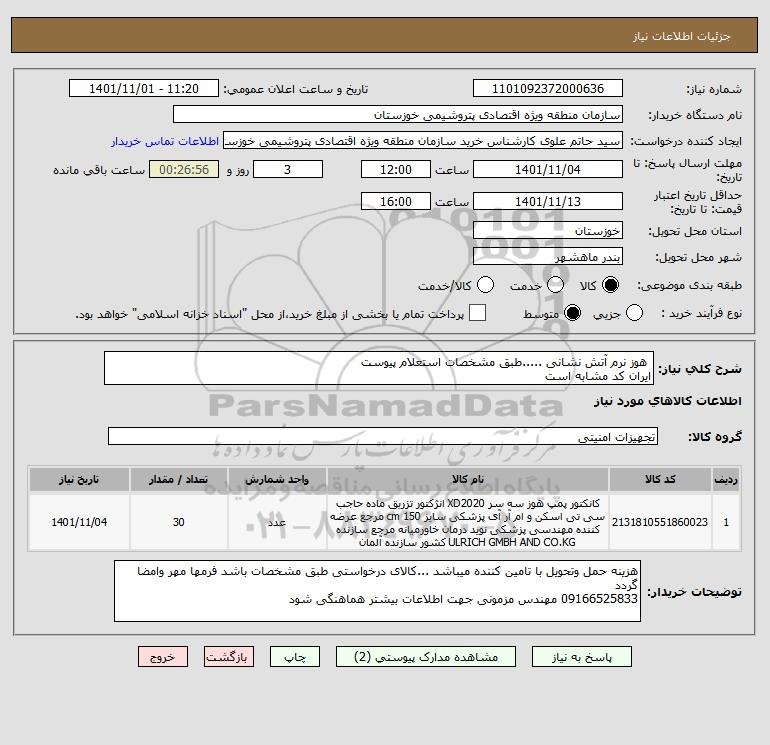This screenshot has width=770, height=745.
Task: Click price validity date 1401/11/13 field
Action: [x=548, y=201]
